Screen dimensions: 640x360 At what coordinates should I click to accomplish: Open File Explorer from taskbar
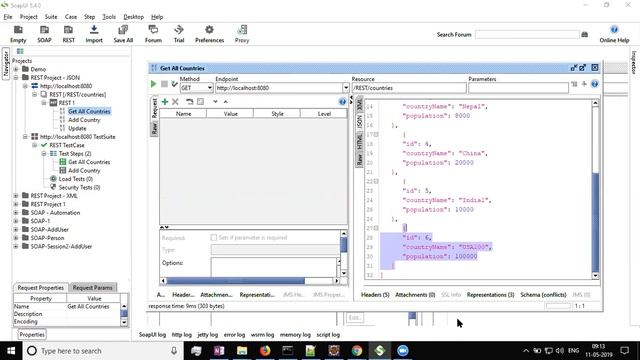(x=242, y=351)
